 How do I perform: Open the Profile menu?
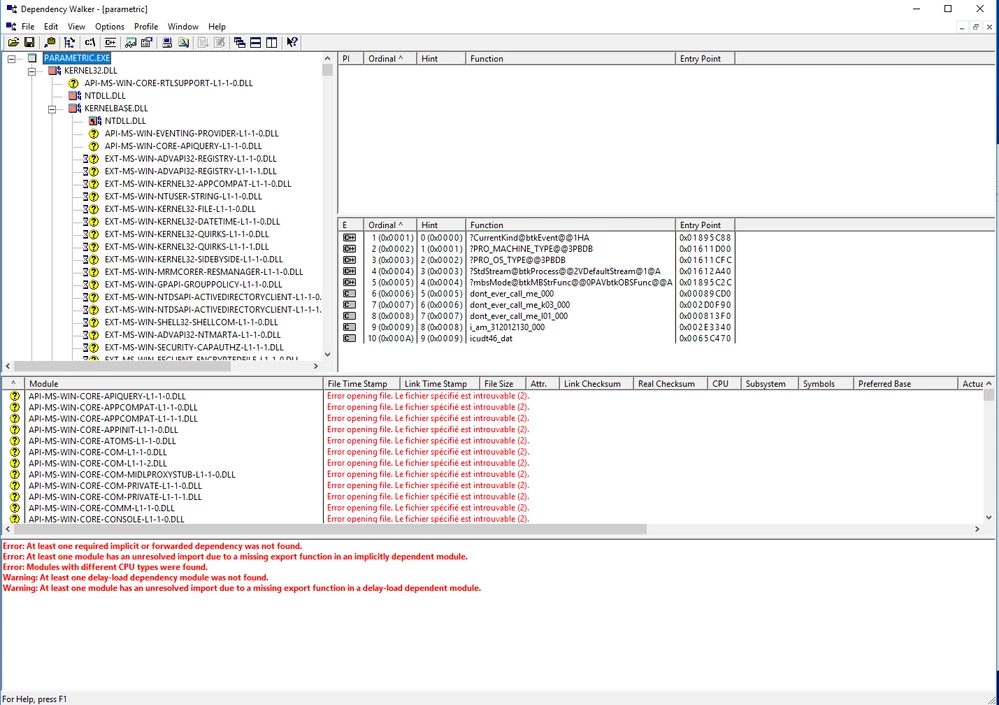[x=148, y=26]
